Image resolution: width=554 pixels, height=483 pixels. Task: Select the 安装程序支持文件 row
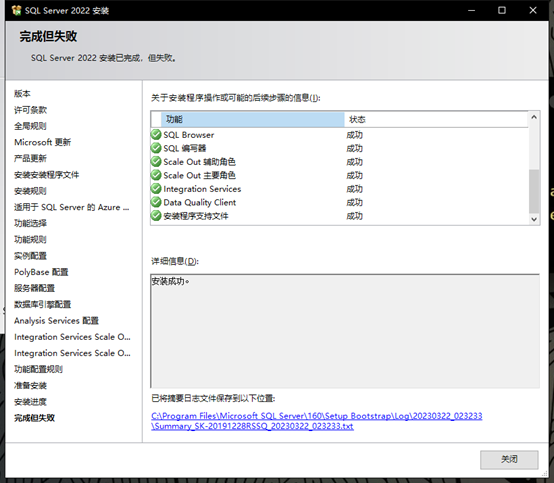(x=340, y=216)
